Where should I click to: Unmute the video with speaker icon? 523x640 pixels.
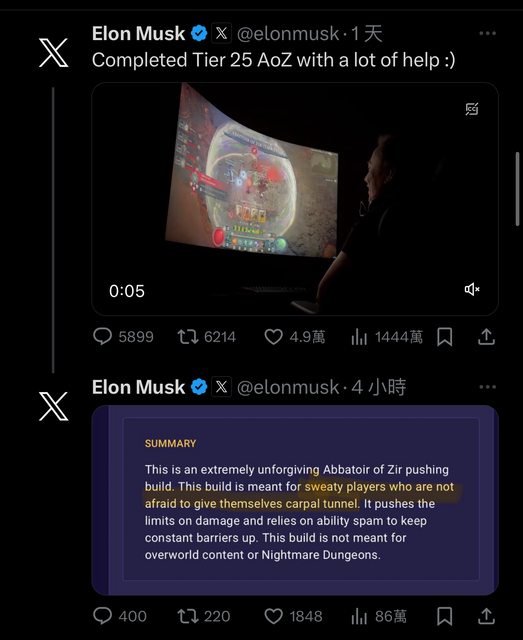(x=472, y=289)
